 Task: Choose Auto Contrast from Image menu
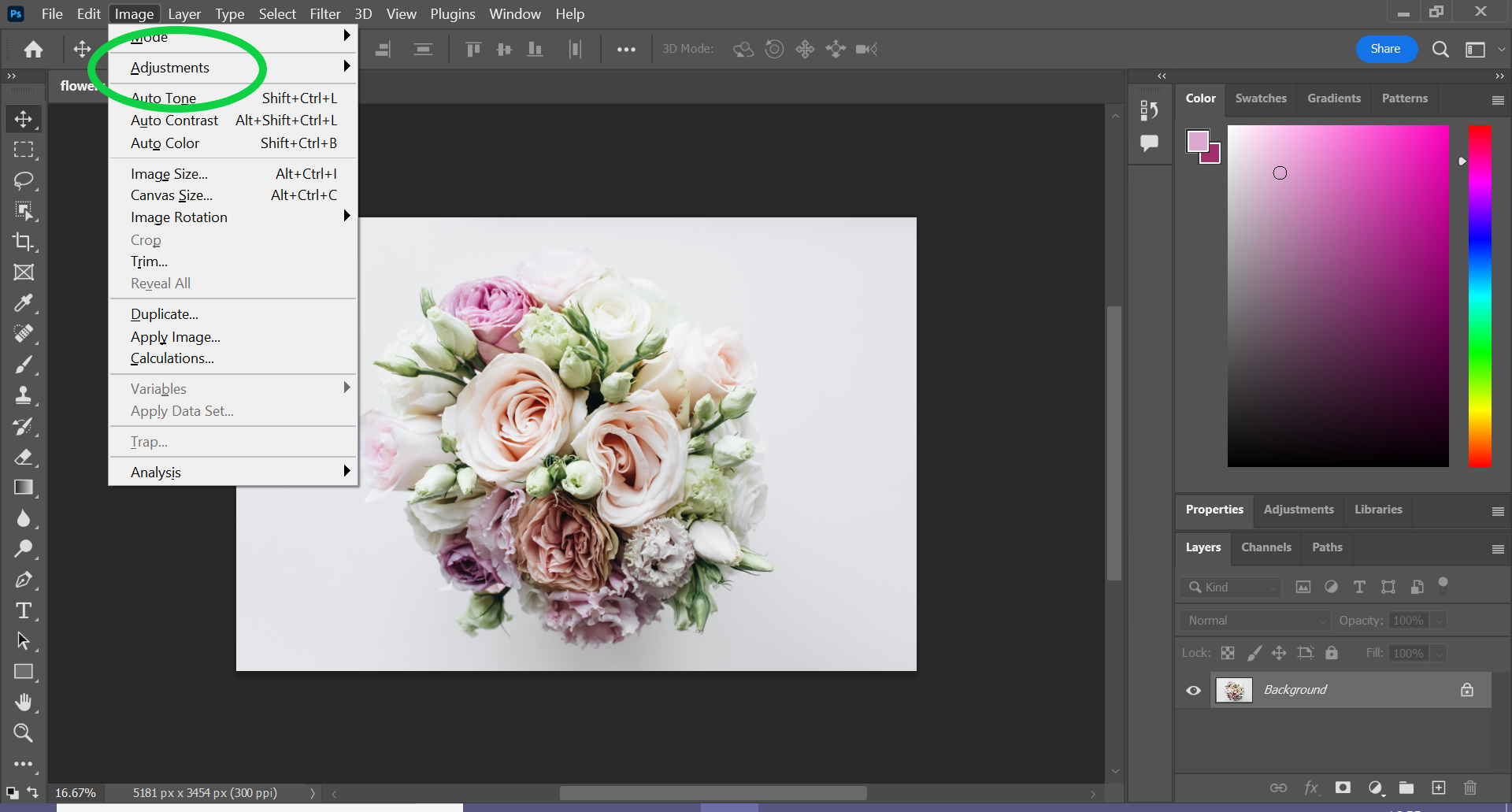(x=233, y=121)
